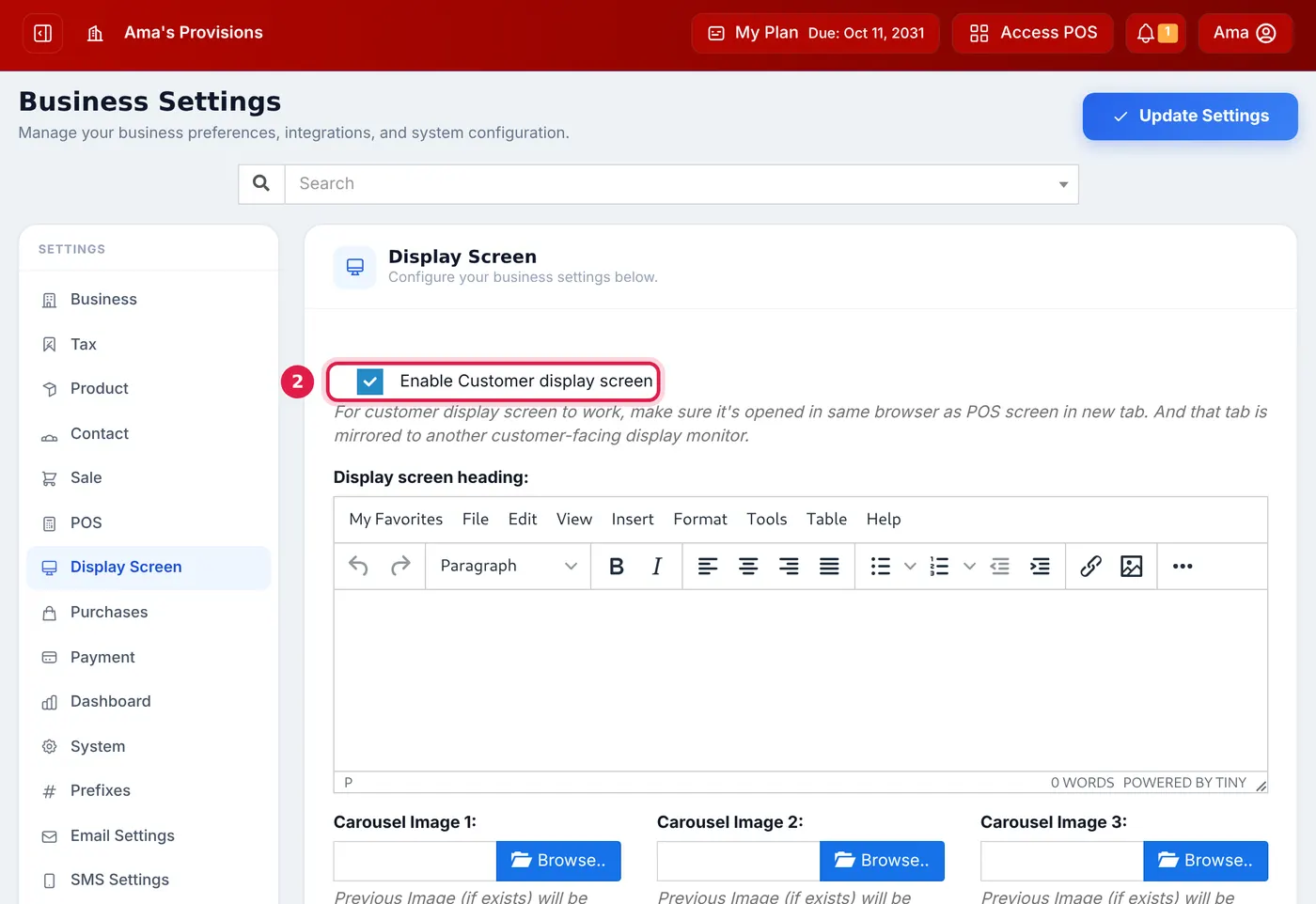Toggle bold formatting in the editor
Image resolution: width=1316 pixels, height=904 pixels.
(x=617, y=566)
